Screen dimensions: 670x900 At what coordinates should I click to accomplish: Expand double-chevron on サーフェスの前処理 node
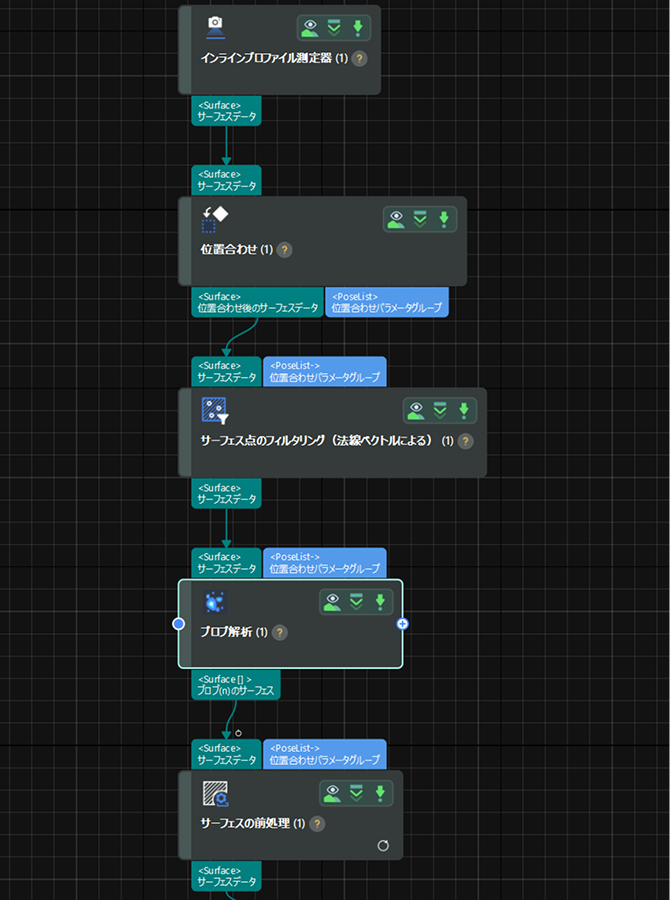click(356, 793)
